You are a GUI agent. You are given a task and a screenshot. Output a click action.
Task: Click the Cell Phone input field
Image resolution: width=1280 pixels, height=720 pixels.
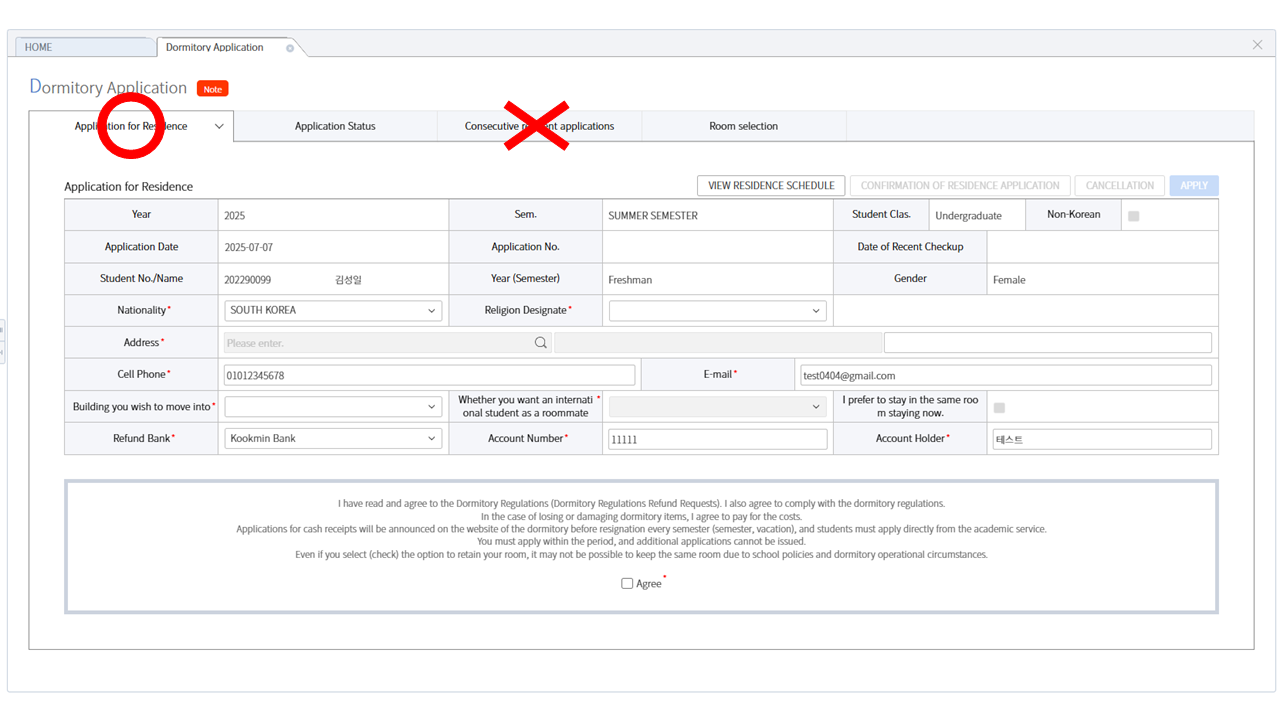[x=429, y=376]
